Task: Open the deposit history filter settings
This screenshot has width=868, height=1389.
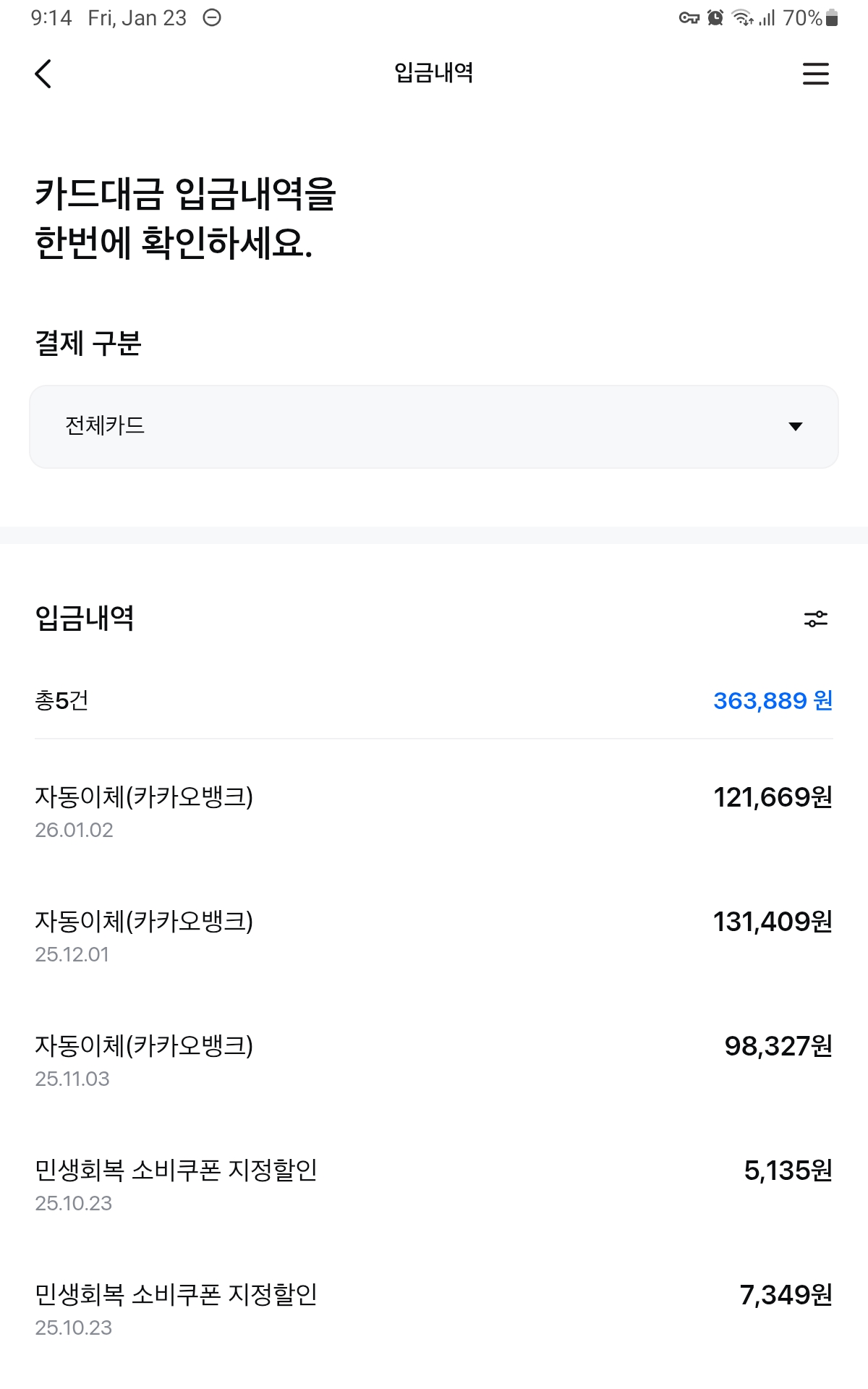Action: (815, 619)
